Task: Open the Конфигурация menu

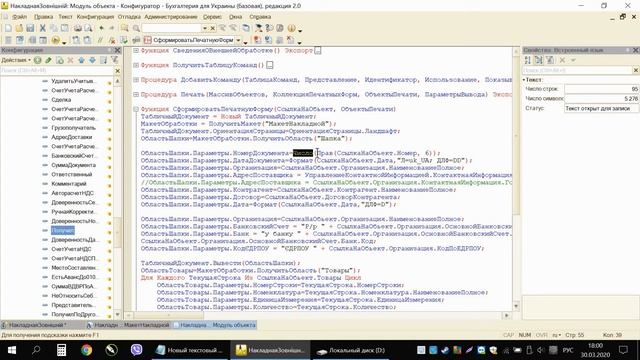Action: (95, 17)
